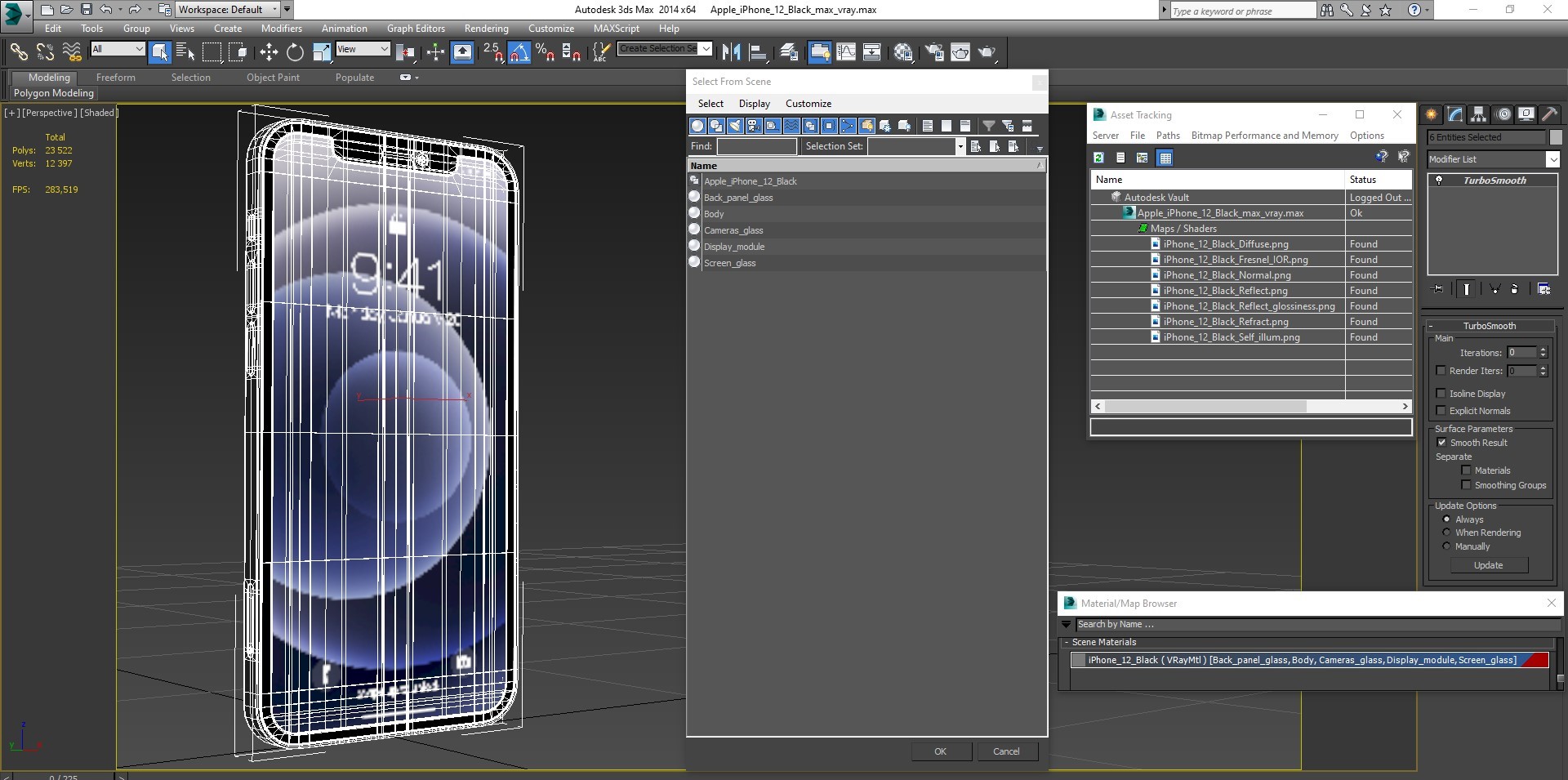Screen dimensions: 1568x780
Task: Toggle Display Space Warps filter icon
Action: point(791,126)
